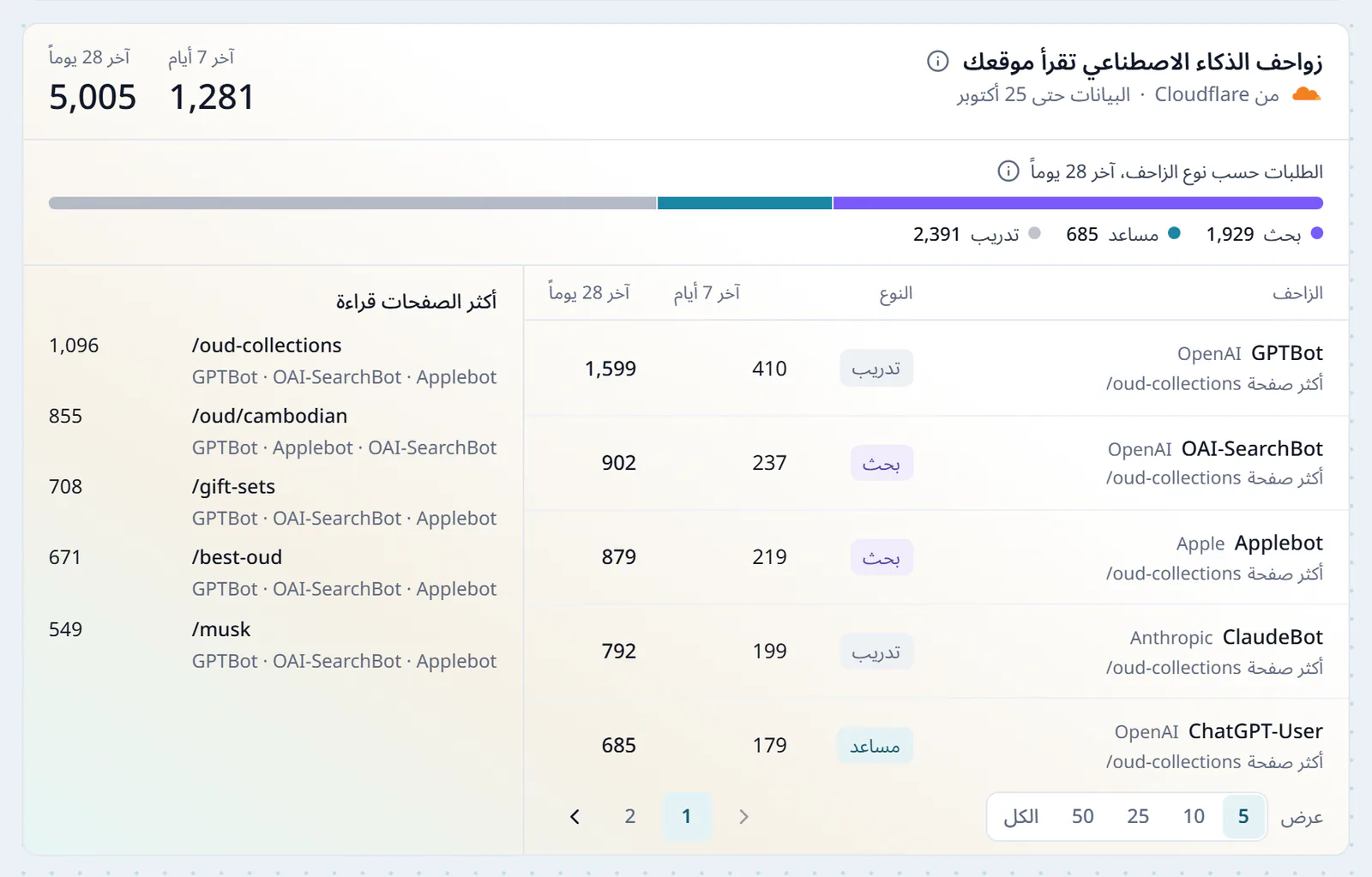Screen dimensions: 1372x877
Task: Click the ClaudeBot crawler name
Action: coord(1273,637)
